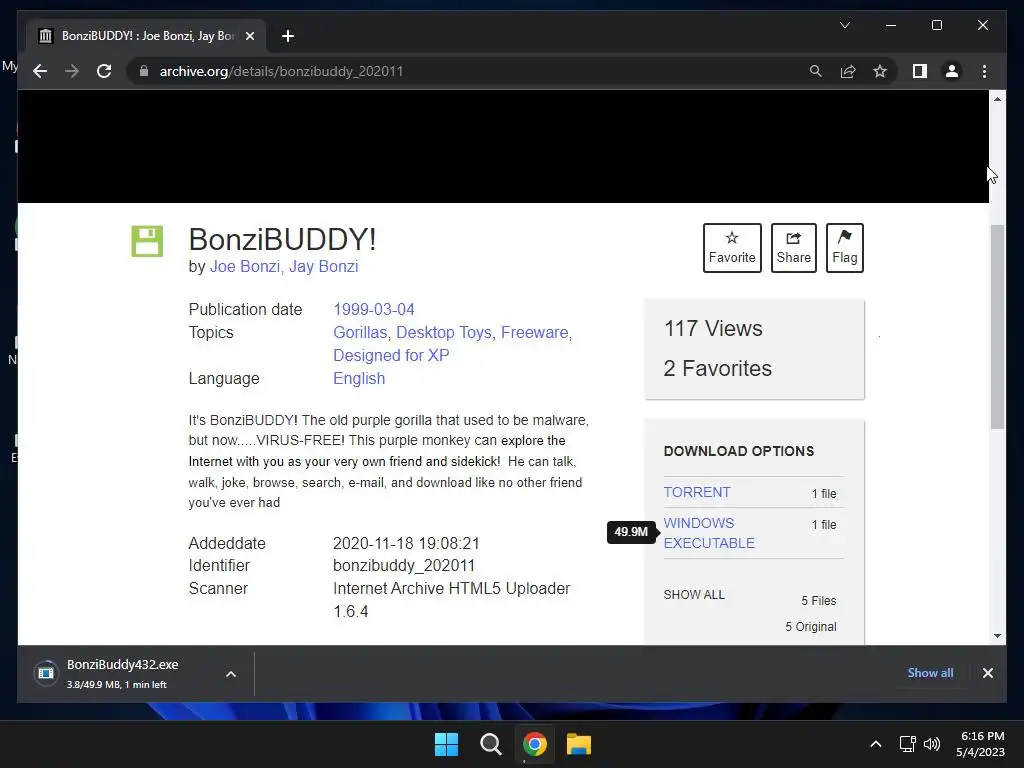Open Chrome three-dot menu

click(x=984, y=71)
